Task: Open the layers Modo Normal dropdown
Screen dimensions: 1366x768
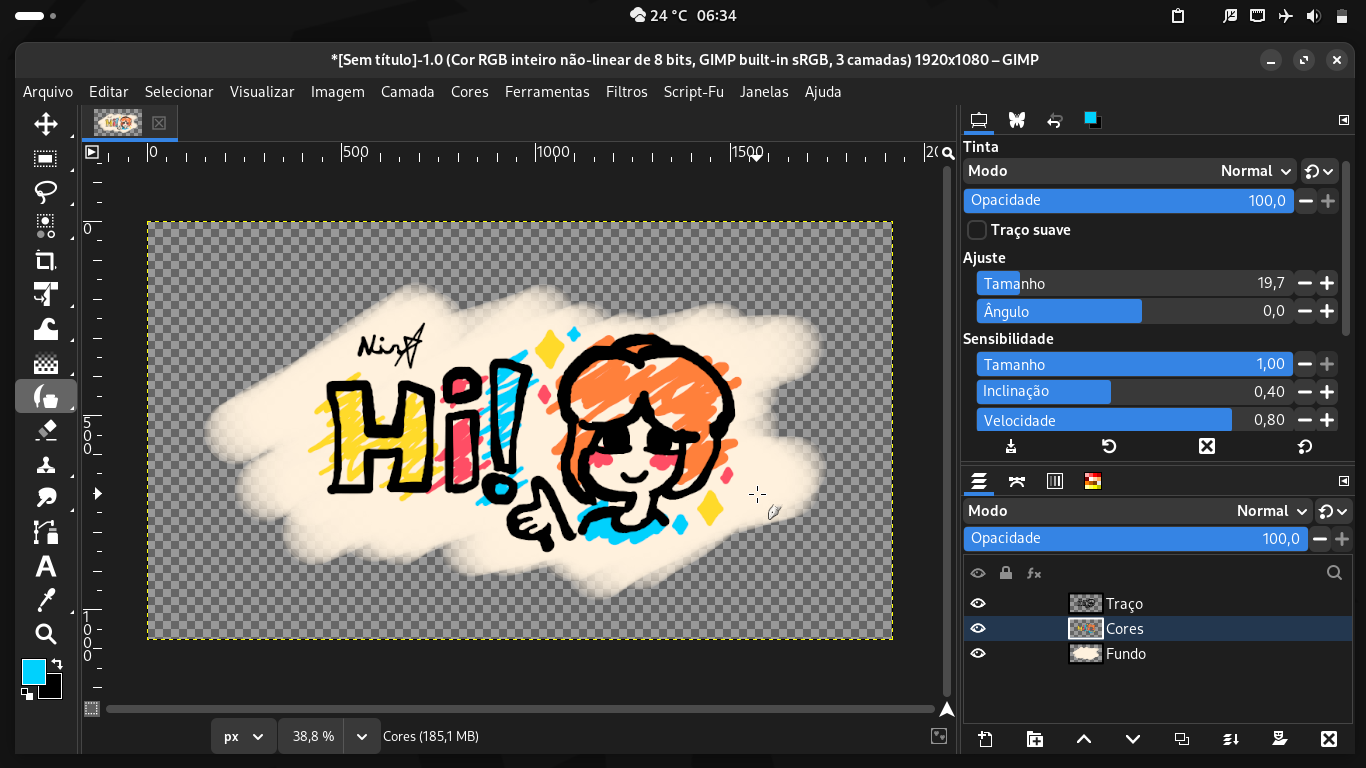Action: [x=1138, y=511]
